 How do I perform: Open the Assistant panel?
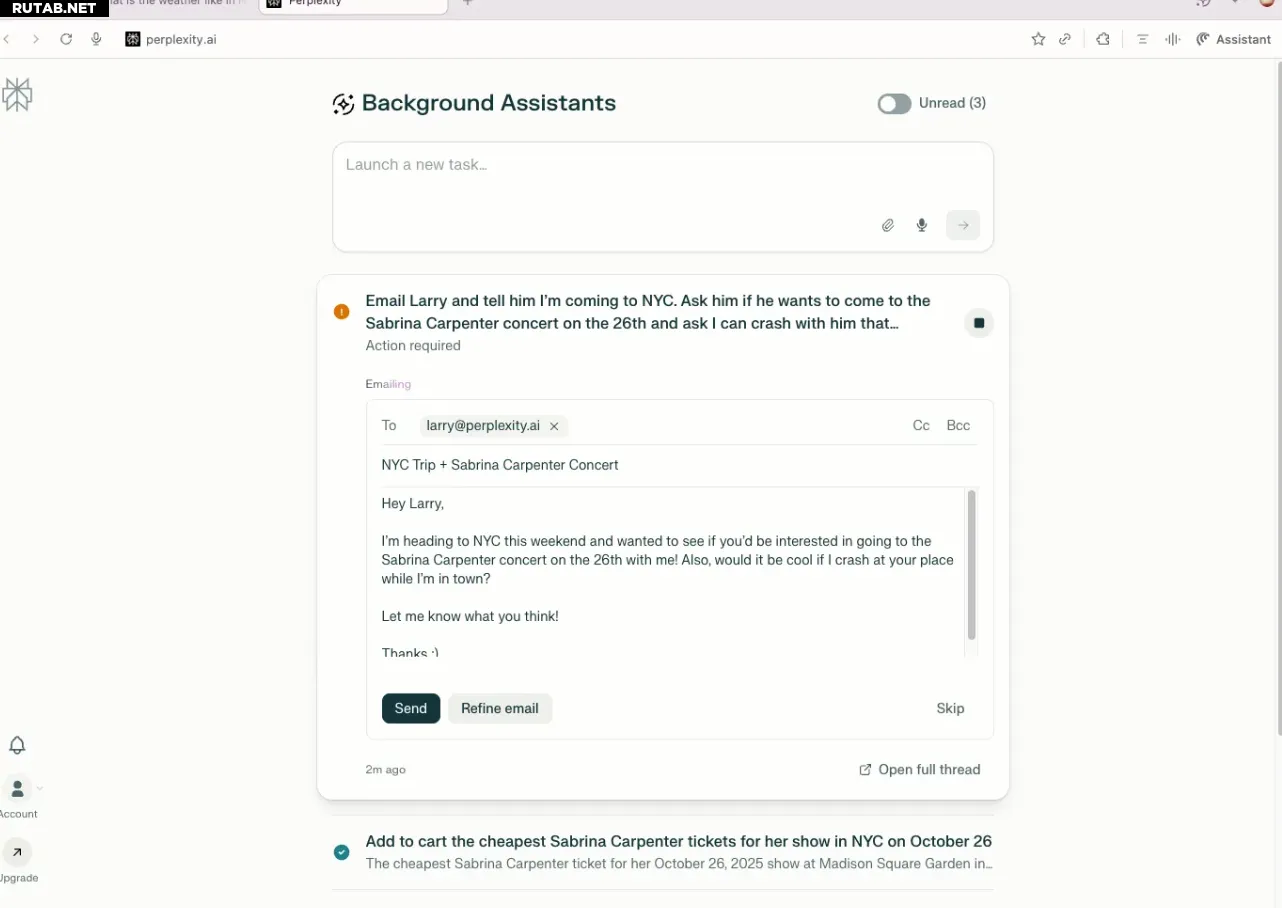tap(1233, 39)
